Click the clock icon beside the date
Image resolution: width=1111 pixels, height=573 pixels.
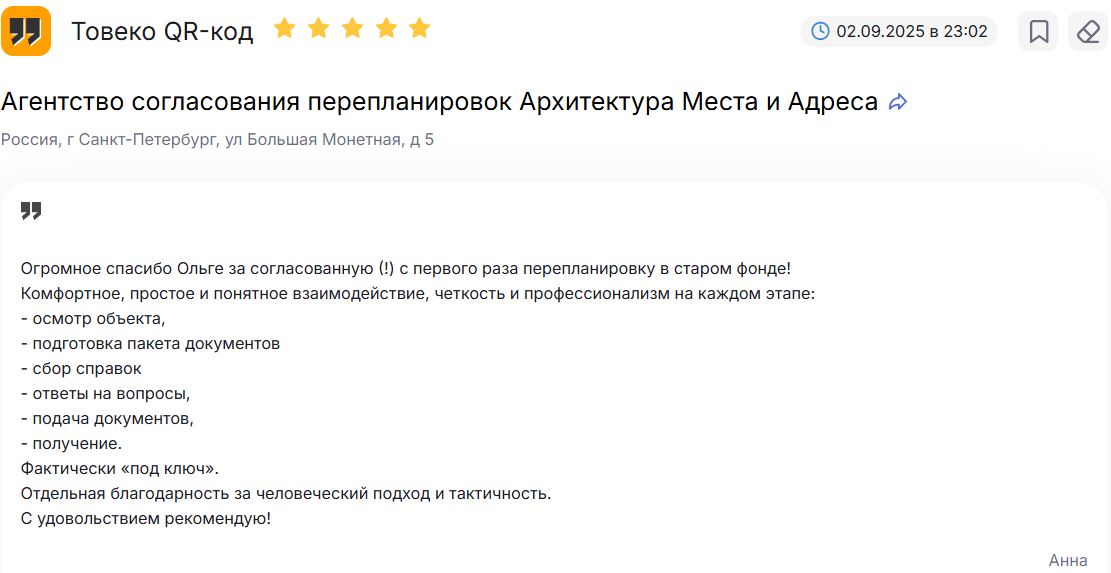[820, 31]
